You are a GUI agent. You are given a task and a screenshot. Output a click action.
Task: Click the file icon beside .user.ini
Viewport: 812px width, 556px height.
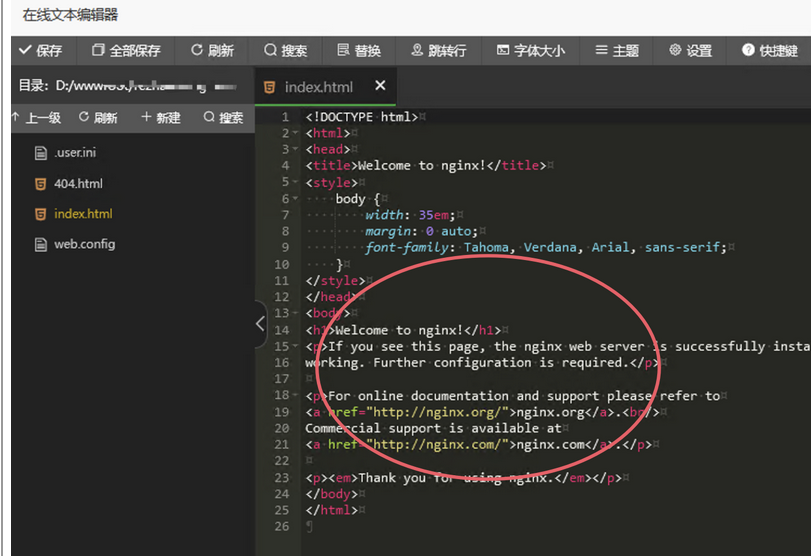(x=40, y=153)
